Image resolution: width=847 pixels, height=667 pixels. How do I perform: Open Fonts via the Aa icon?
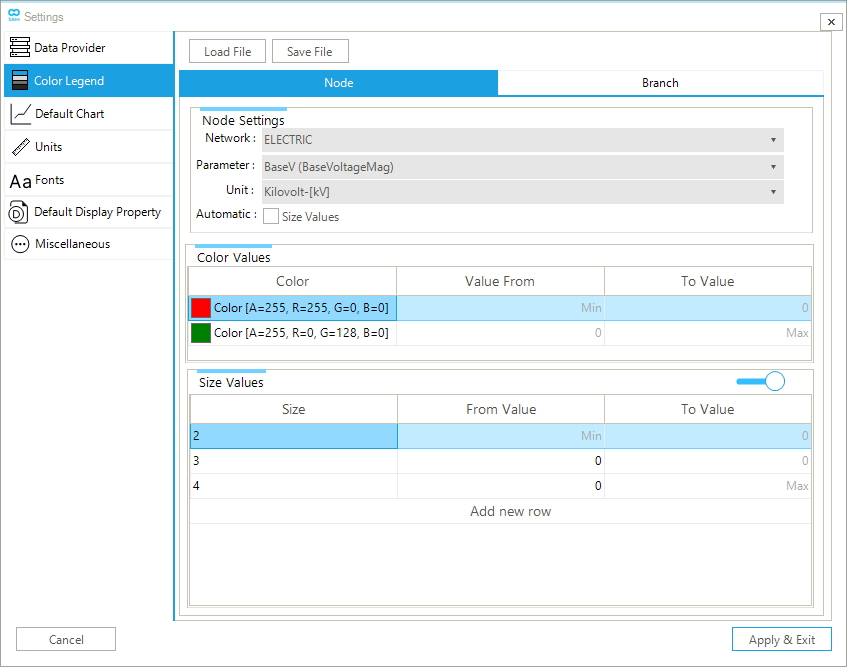[x=20, y=181]
